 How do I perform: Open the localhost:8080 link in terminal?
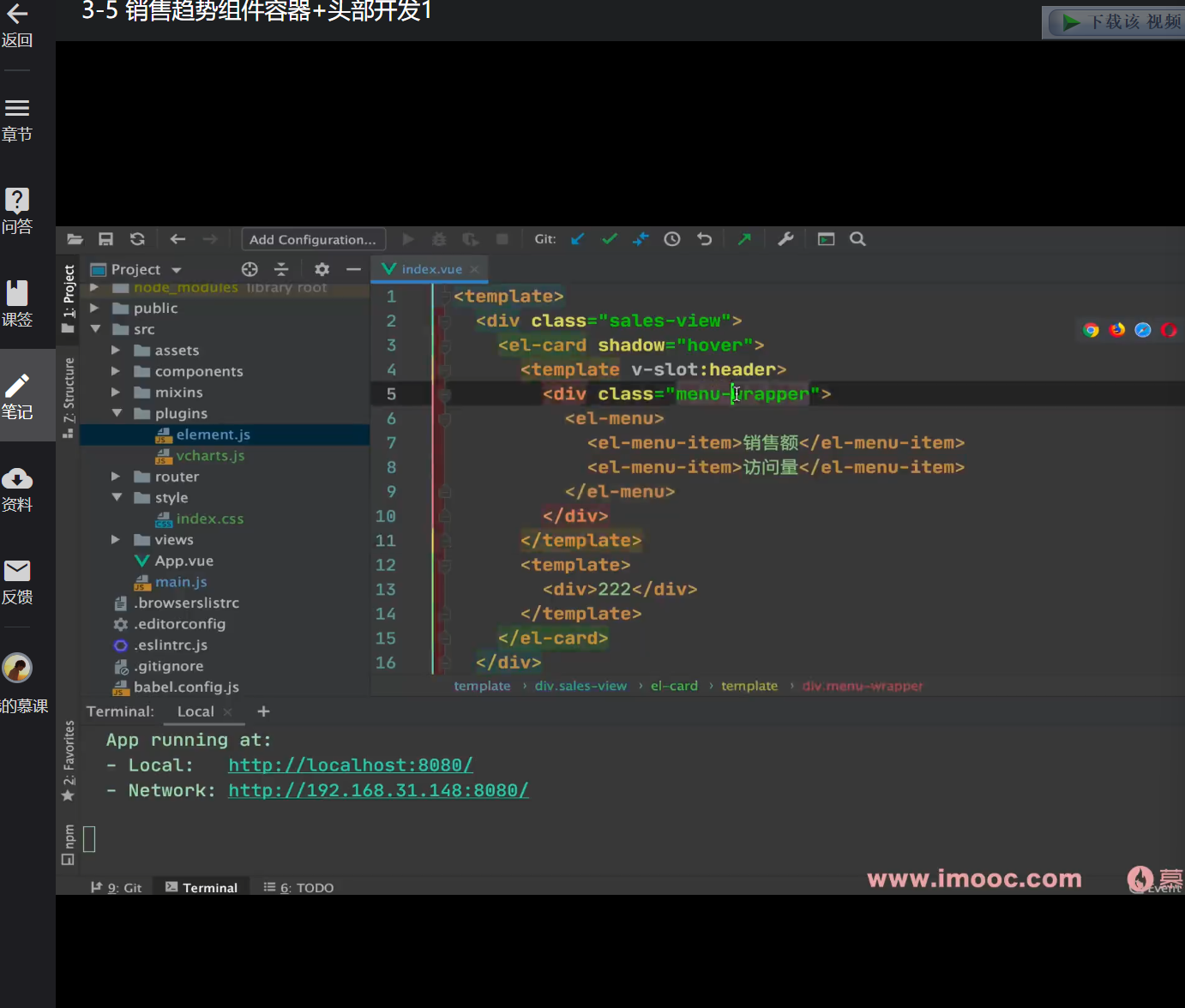coord(350,765)
